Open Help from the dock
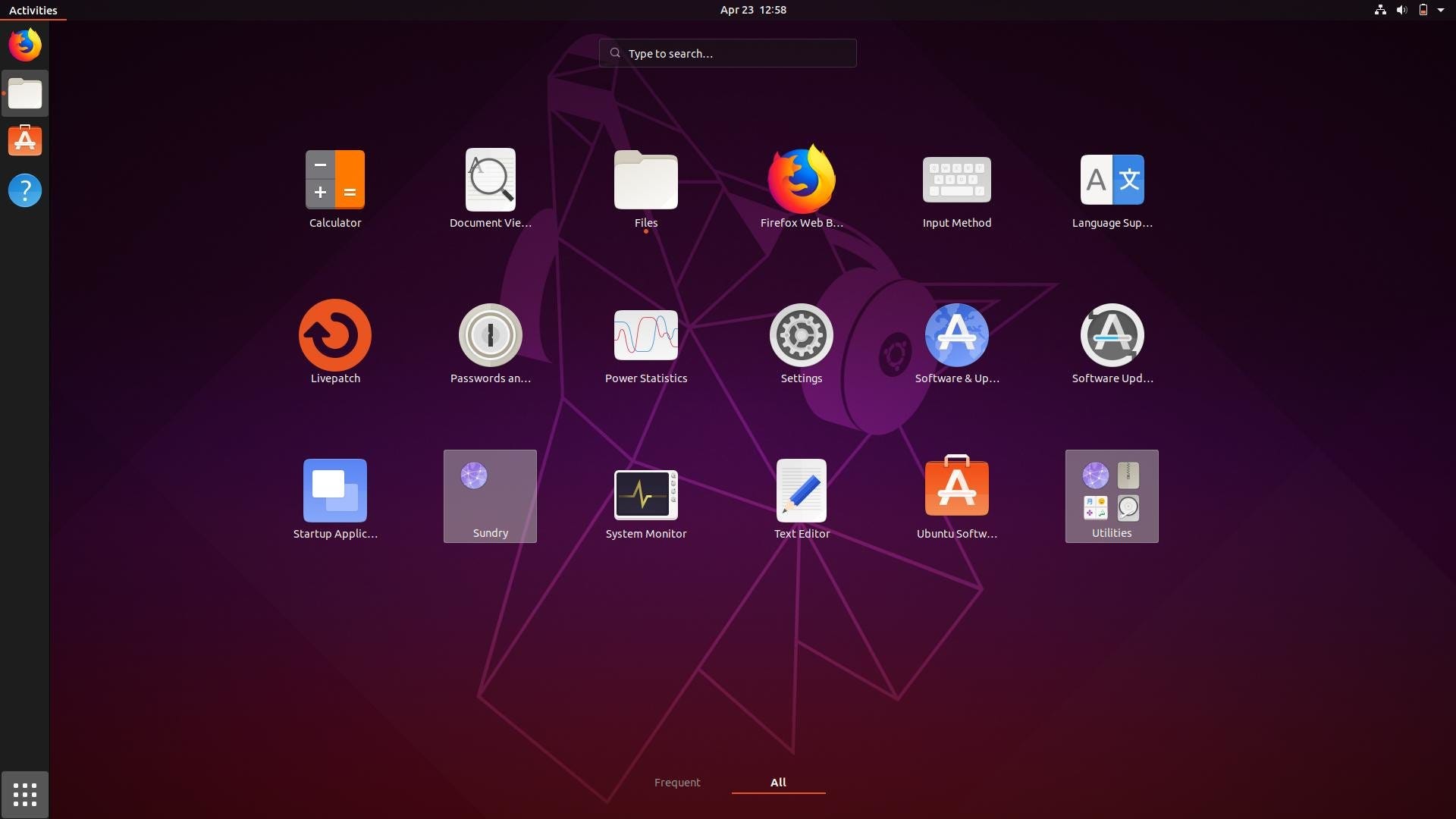1456x819 pixels. (25, 190)
